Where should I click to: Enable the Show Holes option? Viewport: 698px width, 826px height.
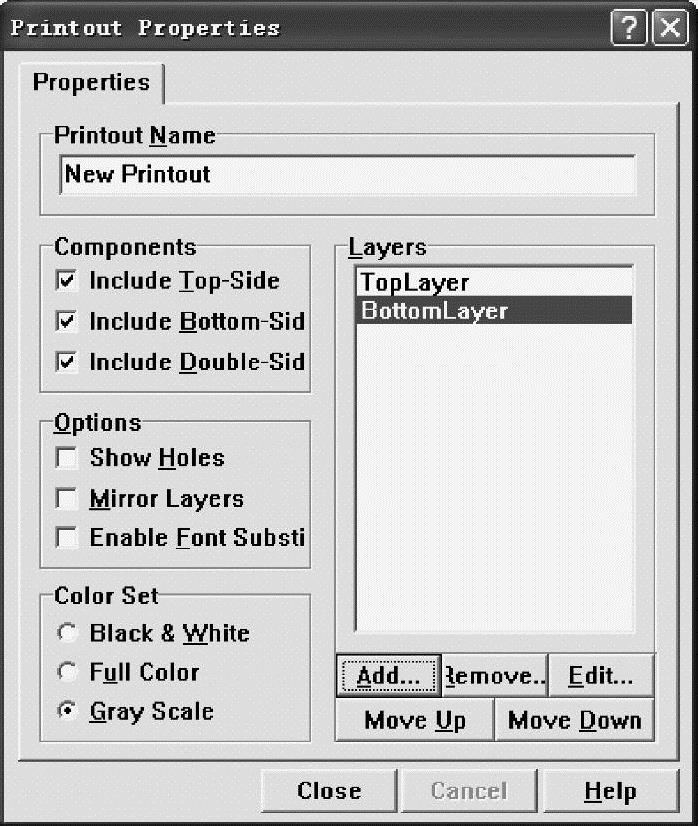[67, 458]
